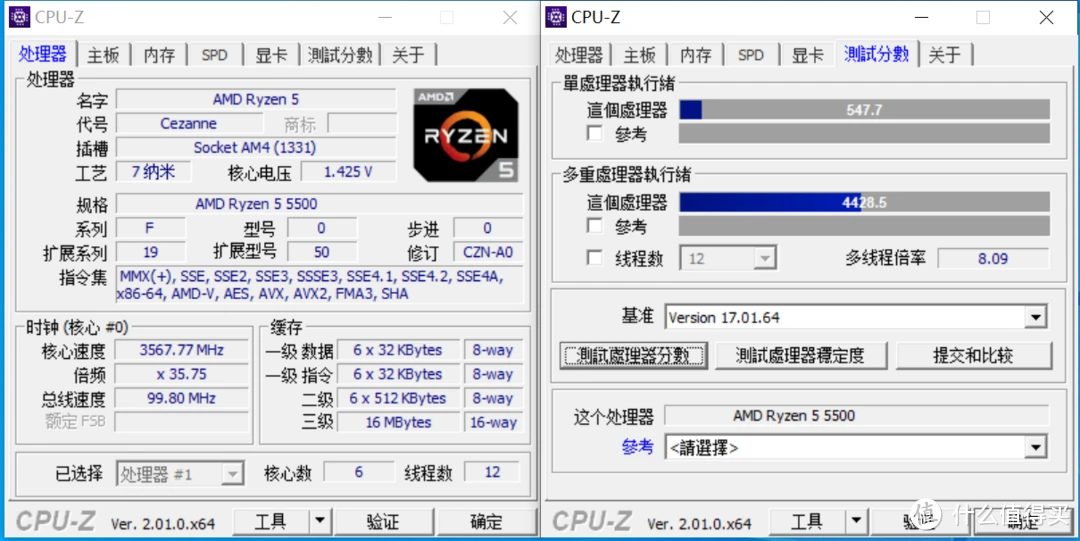Image resolution: width=1080 pixels, height=541 pixels.
Task: Click the 二级 cache value 6 x 512 KBytes
Action: click(398, 398)
